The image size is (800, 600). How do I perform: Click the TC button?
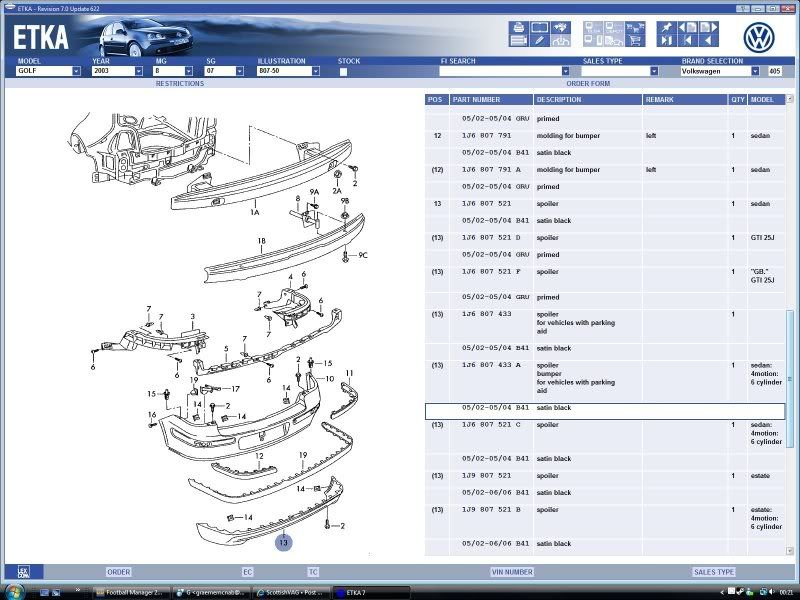[x=313, y=572]
